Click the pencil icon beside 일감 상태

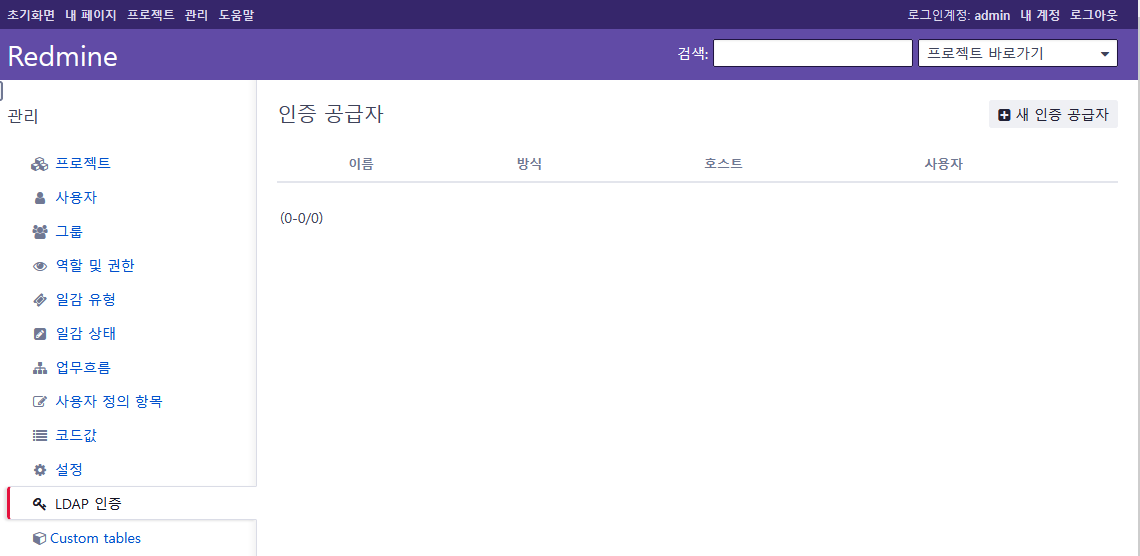[x=39, y=334]
